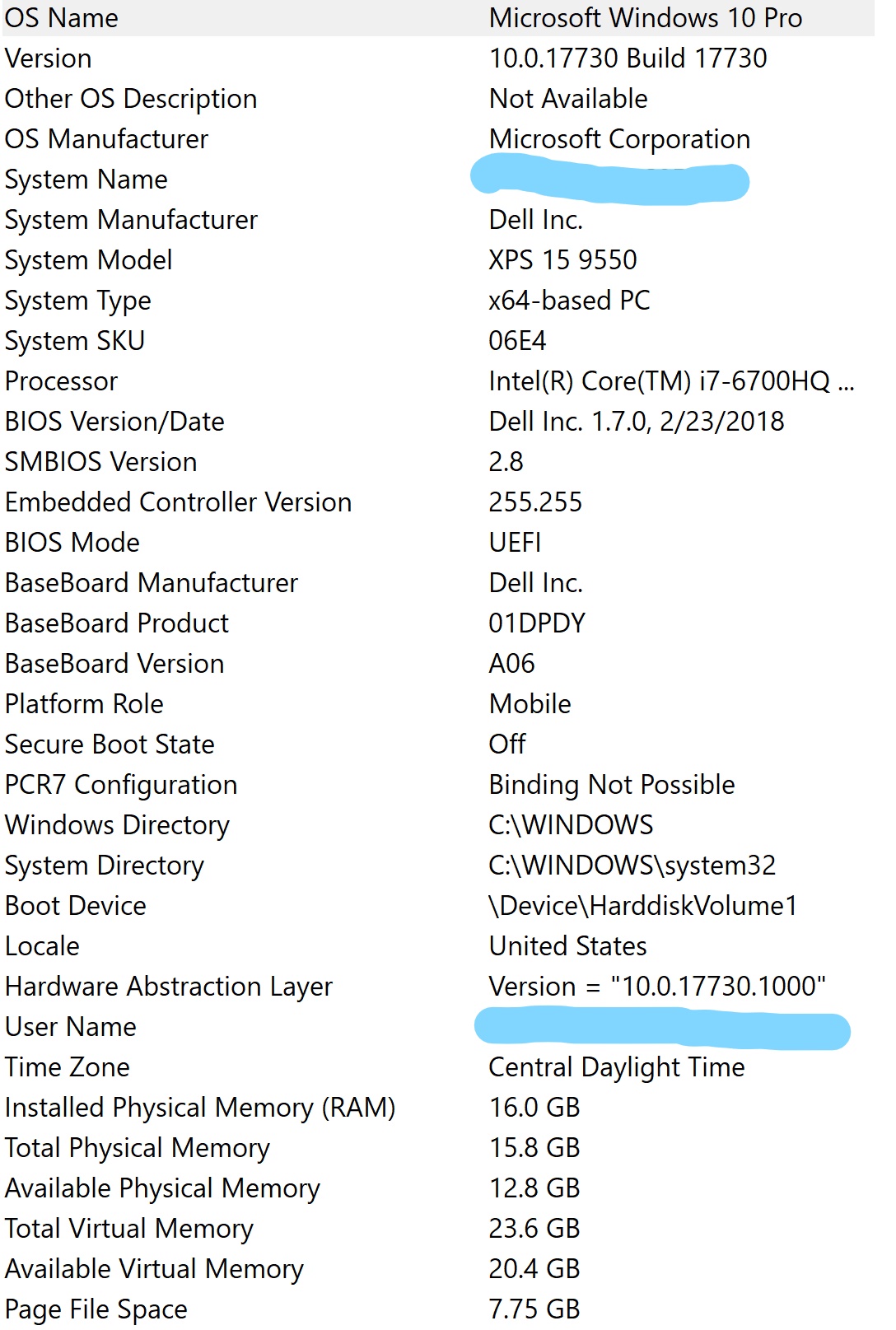Click the Hardware Abstraction Layer label

169,987
